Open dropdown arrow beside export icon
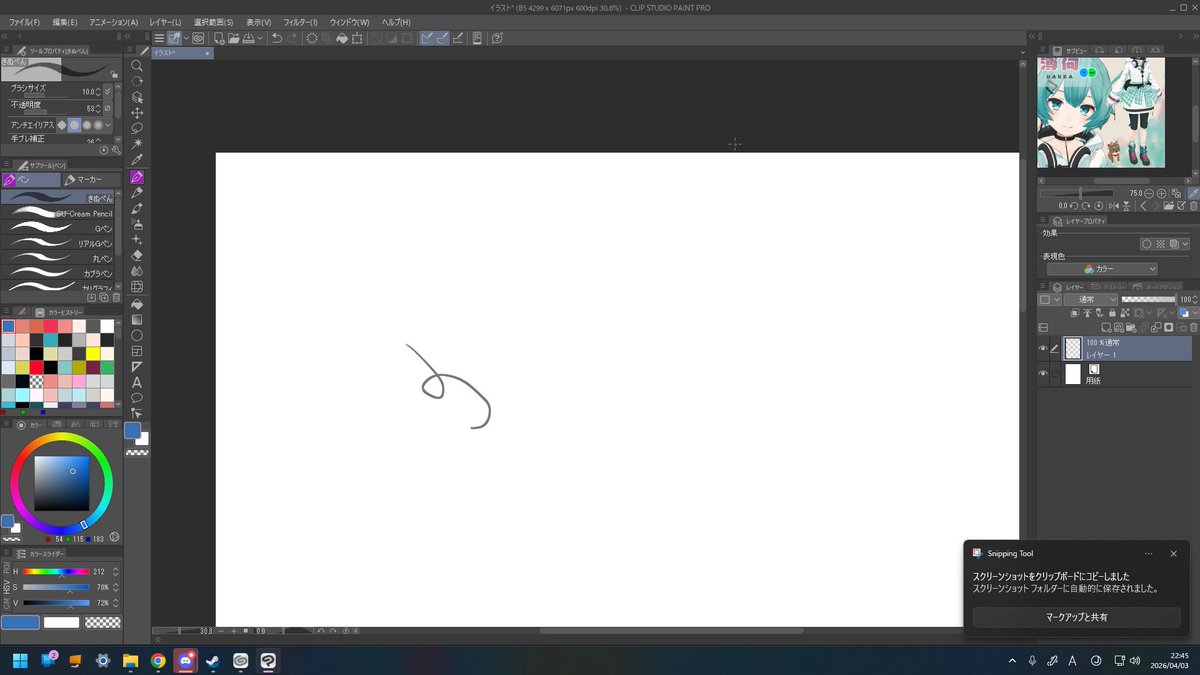This screenshot has width=1200, height=675. click(x=261, y=38)
